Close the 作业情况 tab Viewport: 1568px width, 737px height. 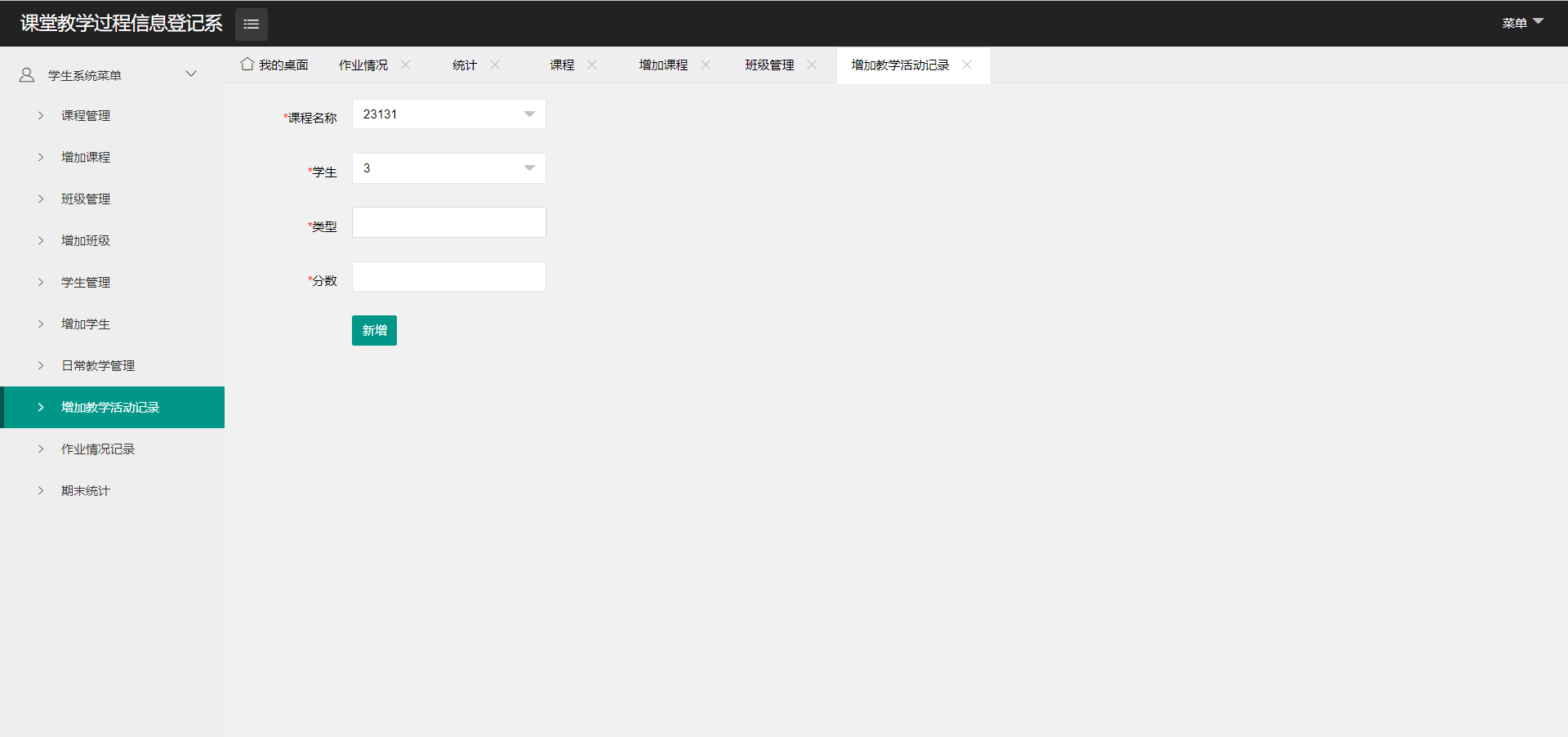406,65
